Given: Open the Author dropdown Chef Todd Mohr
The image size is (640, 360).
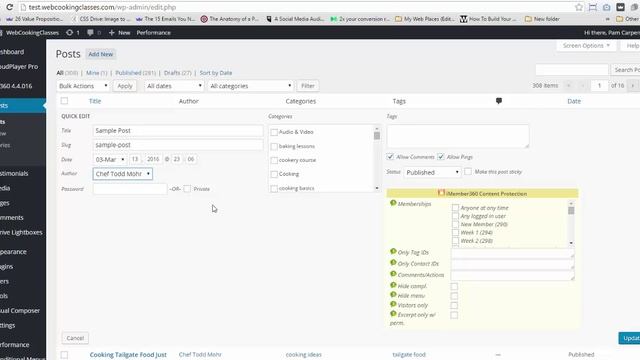Looking at the screenshot, I should point(122,173).
